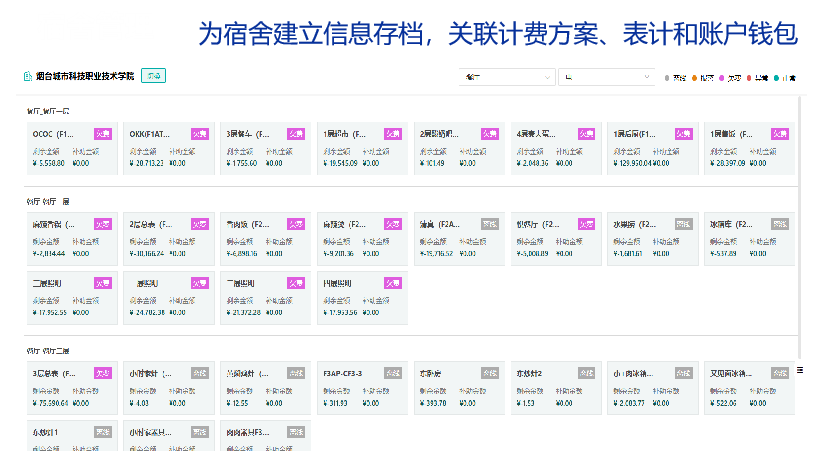Click the gray legend dot

(x=667, y=78)
